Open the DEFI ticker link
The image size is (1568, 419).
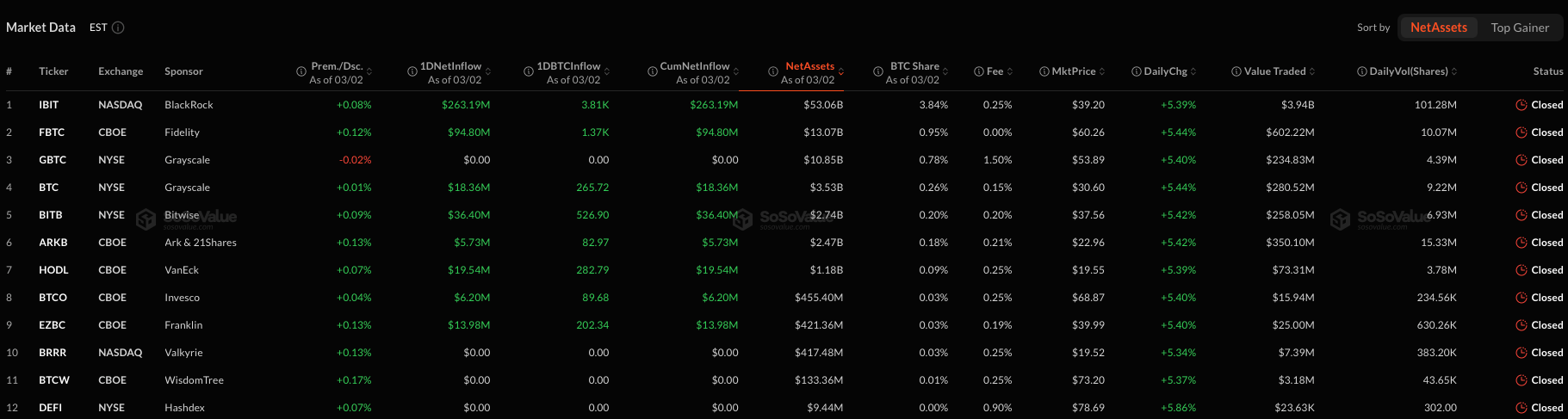[x=50, y=408]
